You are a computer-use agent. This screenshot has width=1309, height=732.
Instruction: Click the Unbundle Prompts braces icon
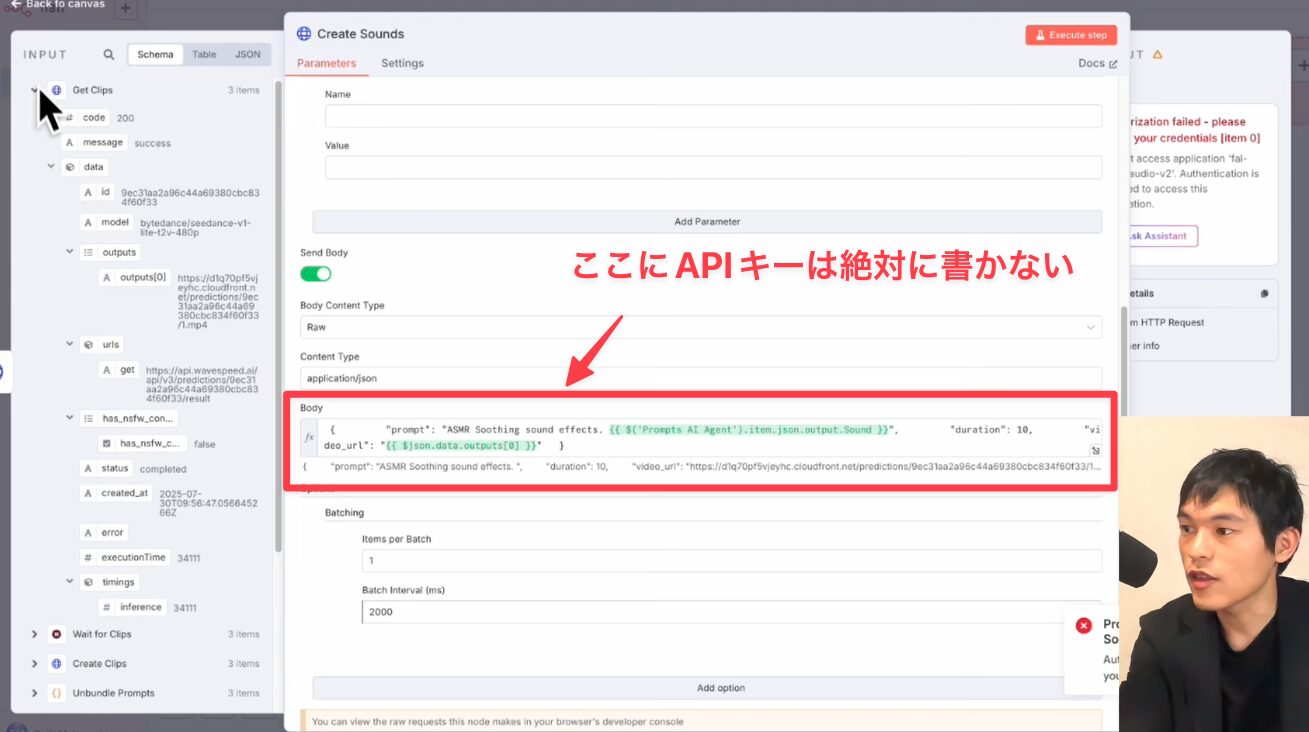coord(56,693)
